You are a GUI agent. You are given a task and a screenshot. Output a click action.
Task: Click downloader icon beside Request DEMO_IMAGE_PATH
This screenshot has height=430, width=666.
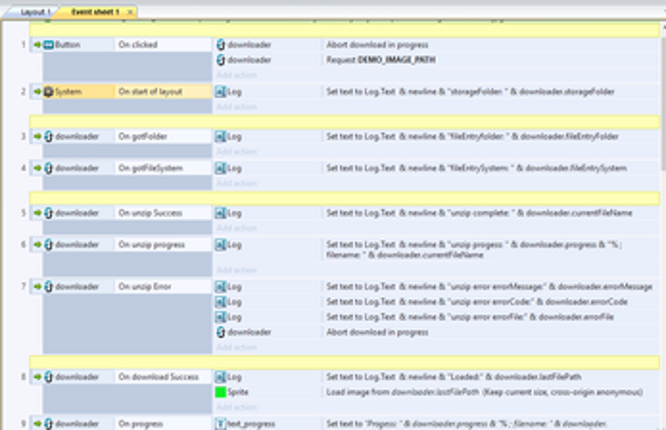pos(220,60)
